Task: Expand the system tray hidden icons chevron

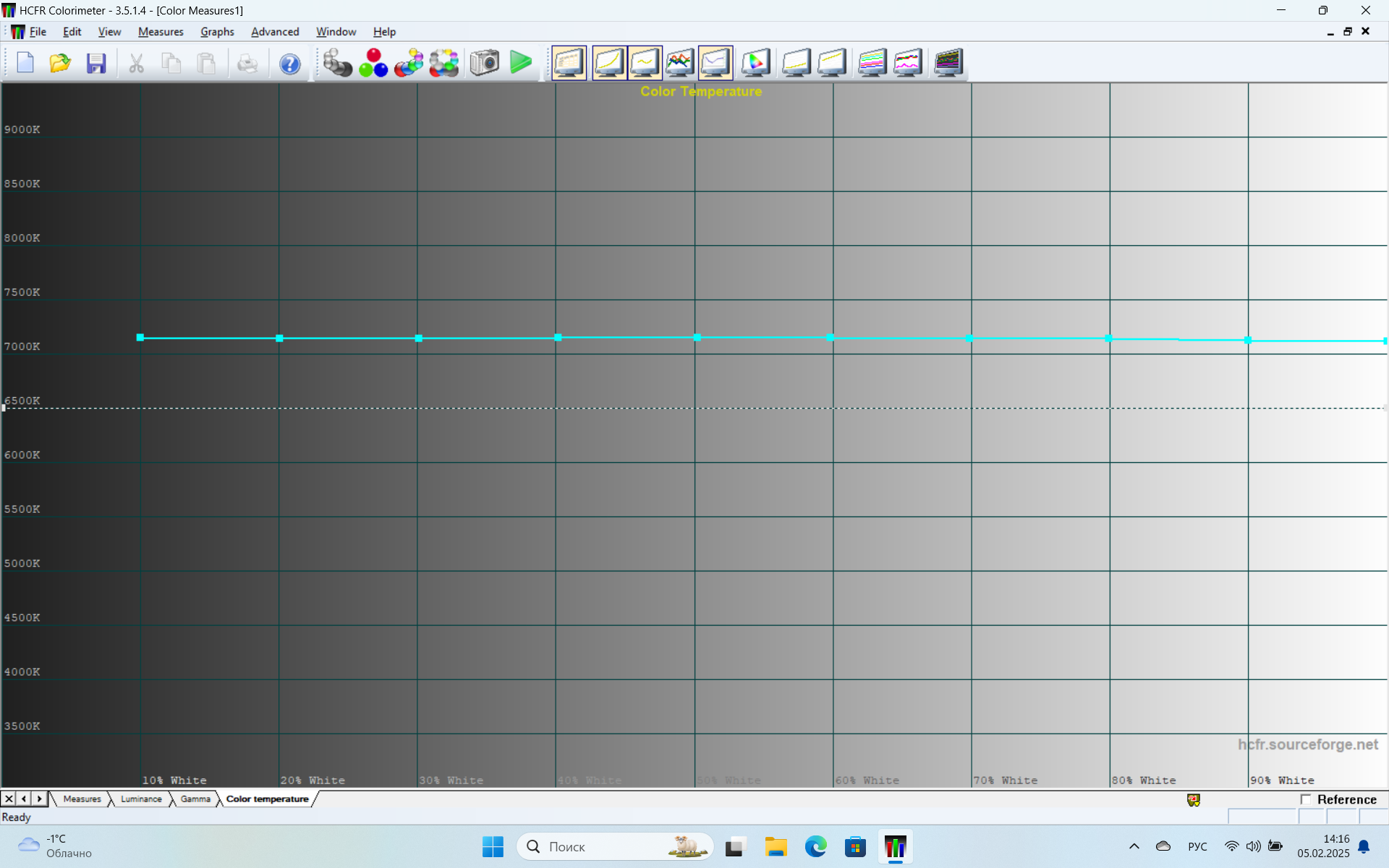Action: pyautogui.click(x=1134, y=846)
